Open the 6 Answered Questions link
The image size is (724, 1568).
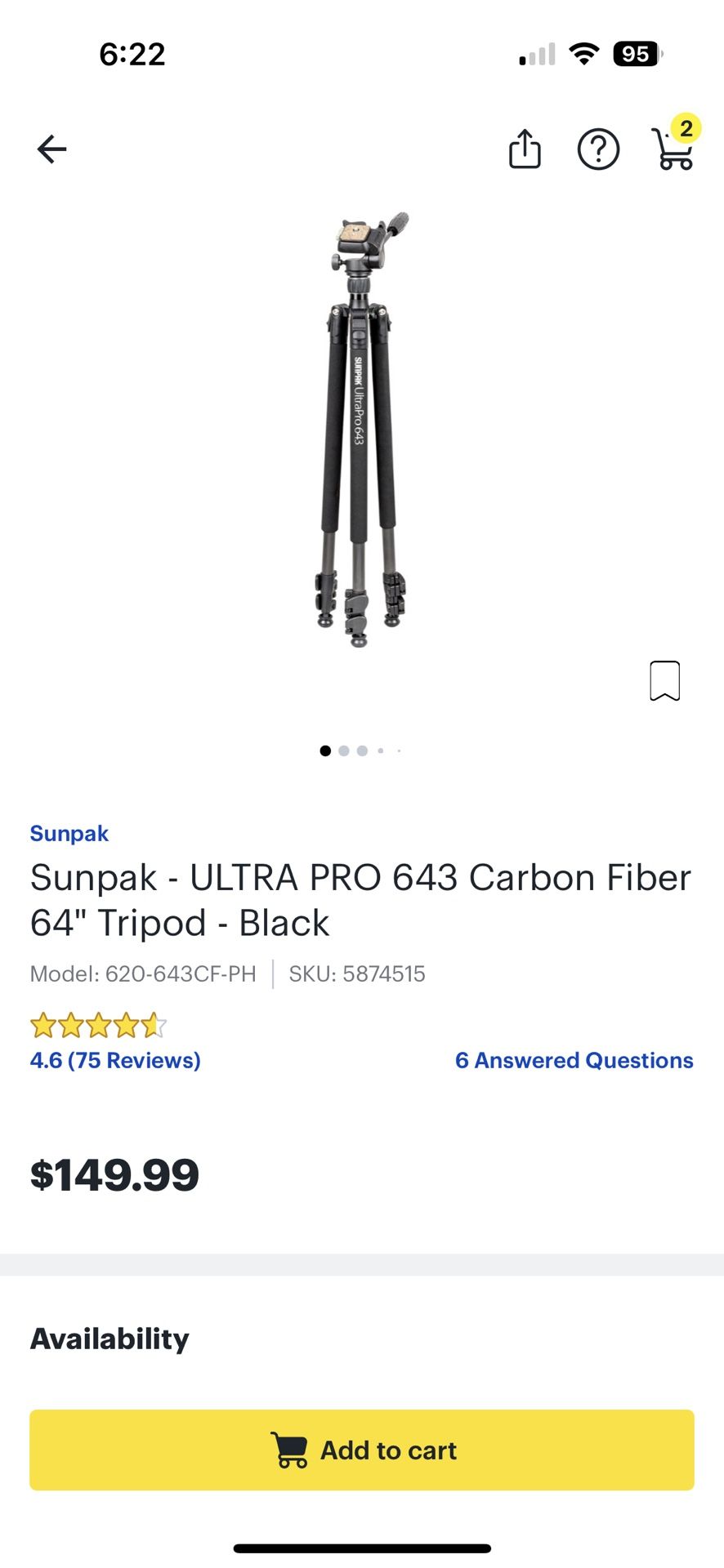(x=574, y=1060)
